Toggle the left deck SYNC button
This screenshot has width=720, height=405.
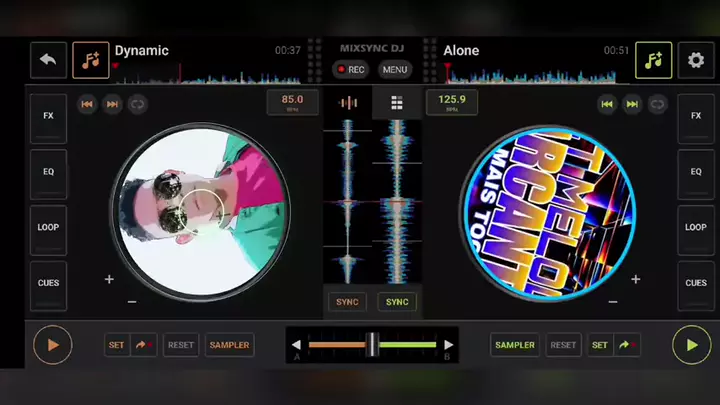coord(347,302)
